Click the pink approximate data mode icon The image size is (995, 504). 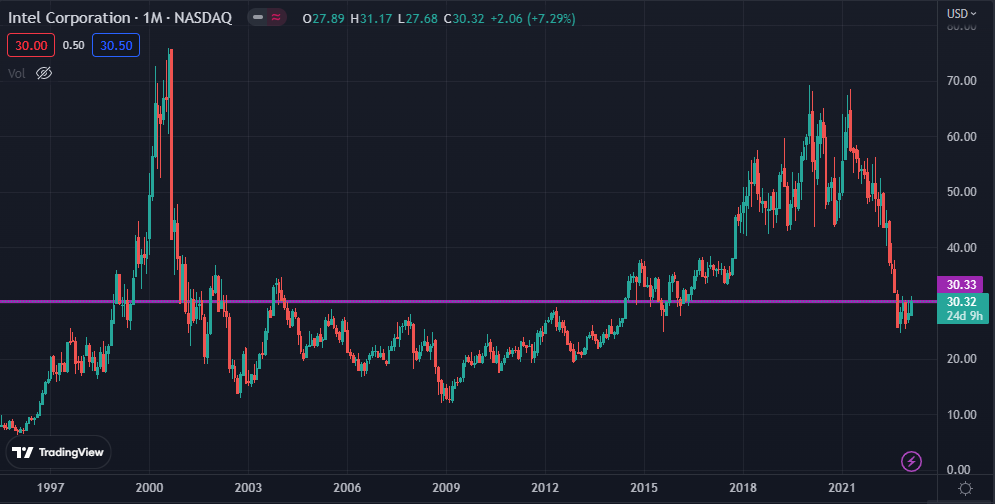276,18
